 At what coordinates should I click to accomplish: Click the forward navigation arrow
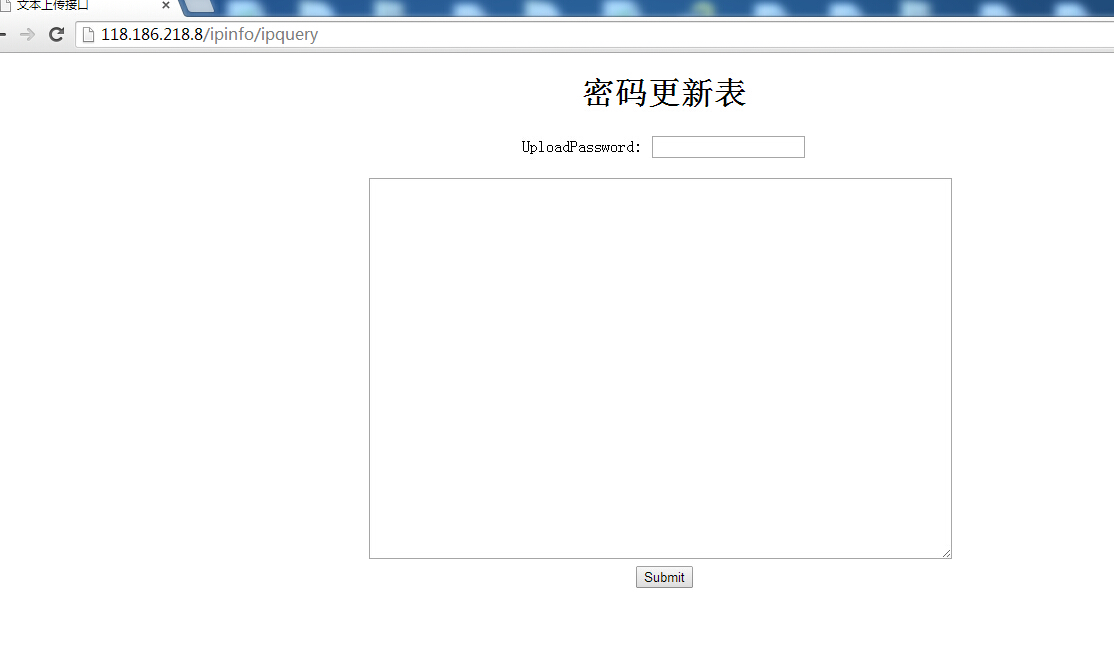(x=27, y=34)
